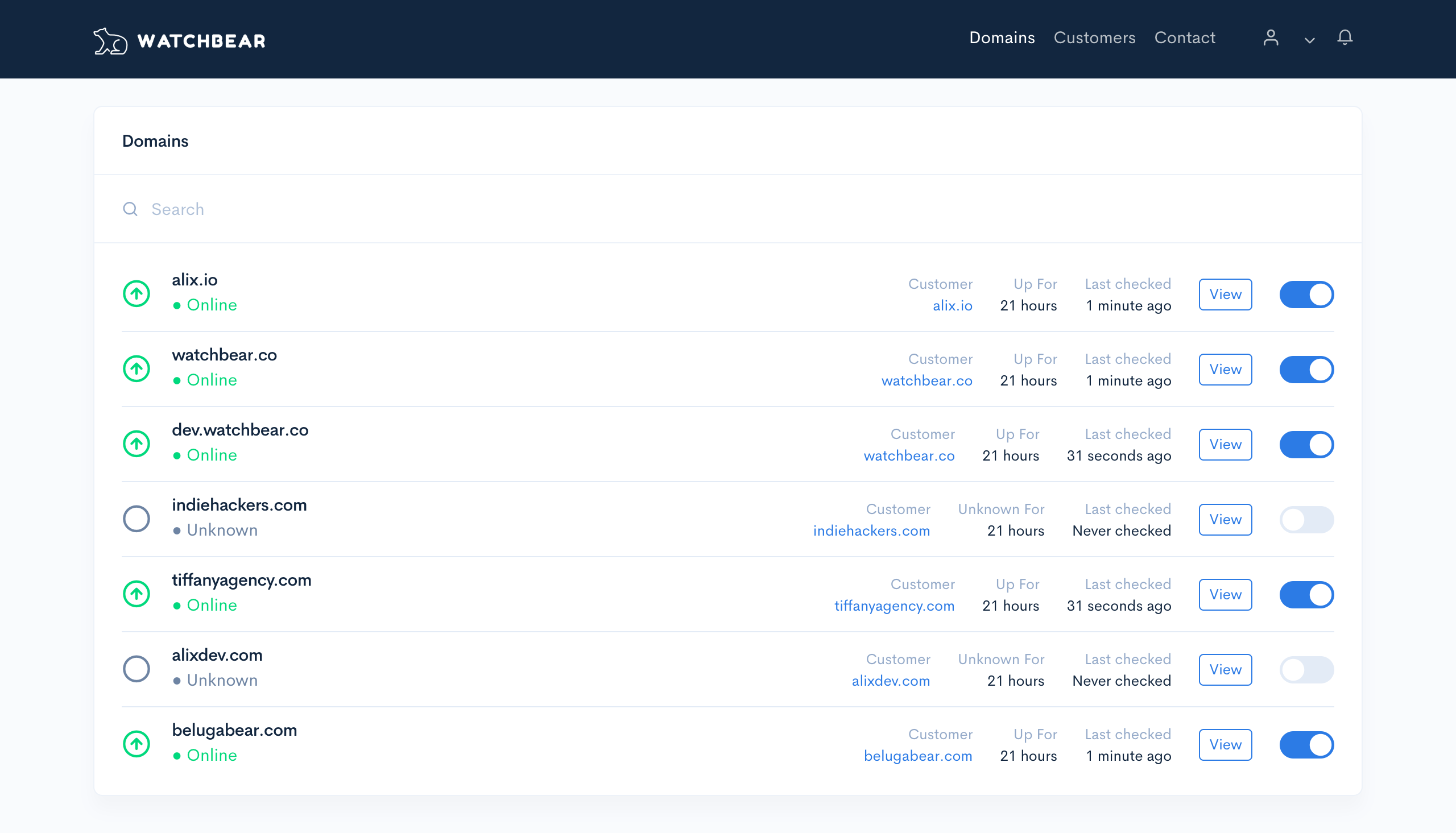The width and height of the screenshot is (1456, 833).
Task: Click belugabear.com up-arrow status icon
Action: tap(136, 744)
